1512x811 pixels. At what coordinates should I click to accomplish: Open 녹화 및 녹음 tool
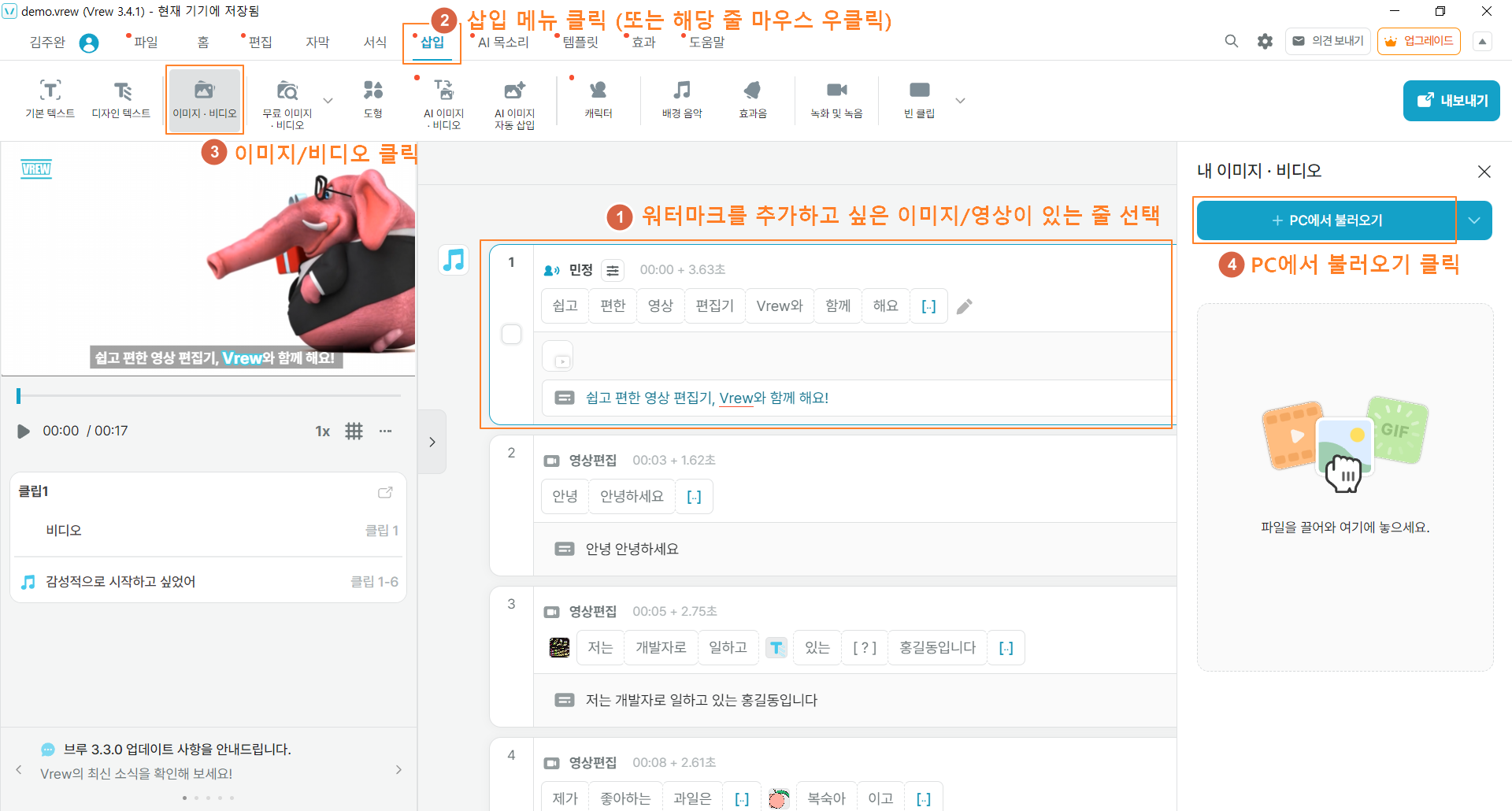click(836, 99)
